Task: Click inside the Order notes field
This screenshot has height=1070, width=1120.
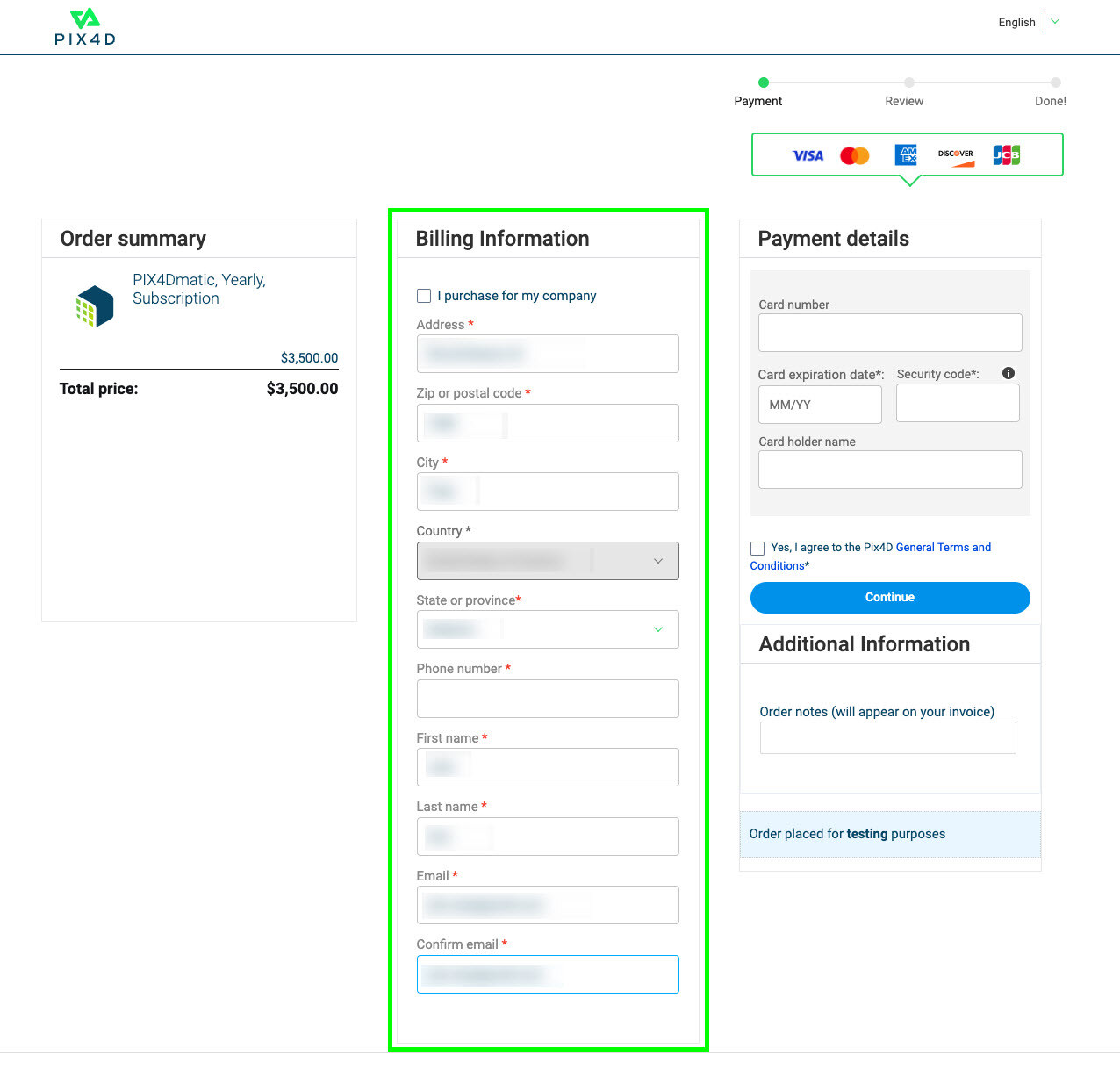Action: 887,738
